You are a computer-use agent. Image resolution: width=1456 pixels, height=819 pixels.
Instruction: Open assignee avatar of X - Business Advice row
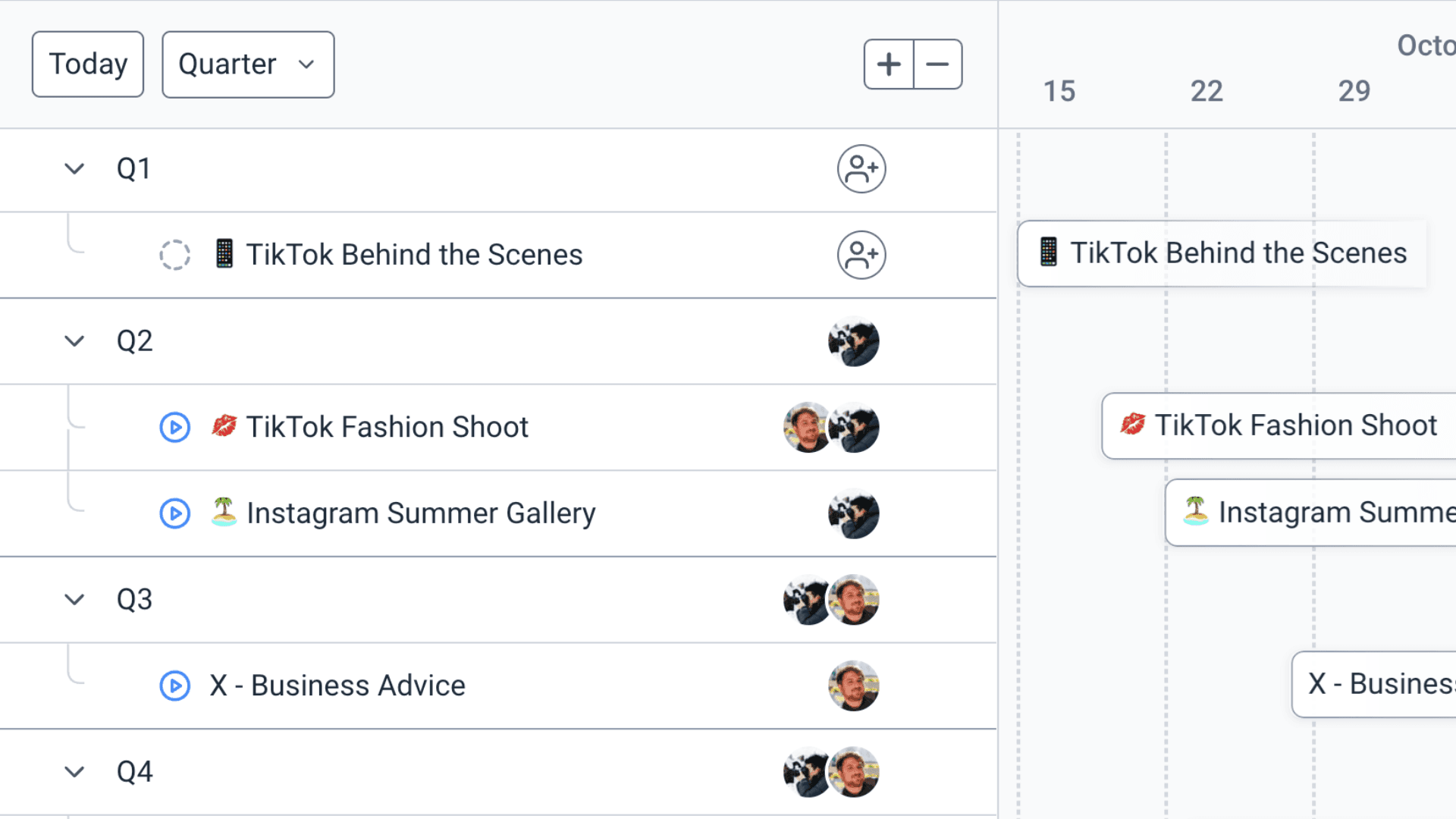(854, 686)
